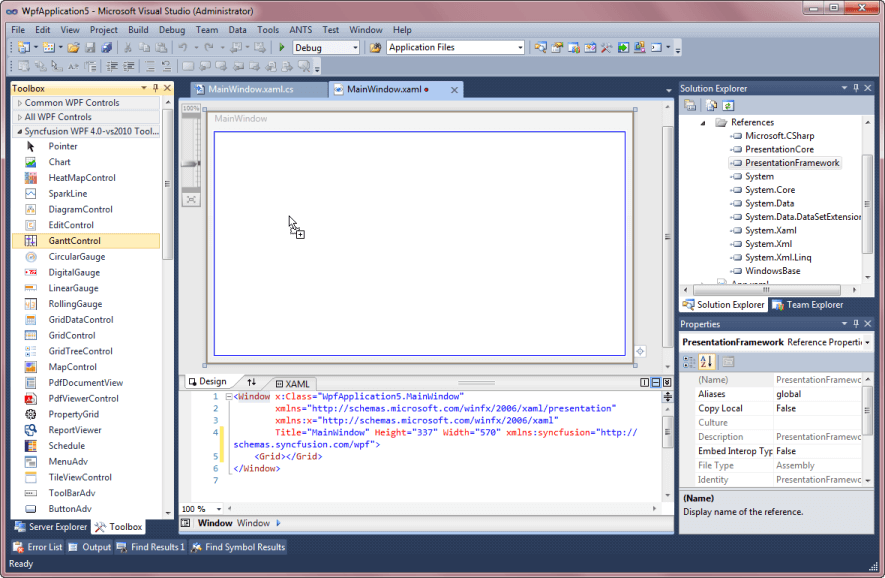Click fit-to-view button below zoom slider
The width and height of the screenshot is (885, 578).
pos(191,200)
